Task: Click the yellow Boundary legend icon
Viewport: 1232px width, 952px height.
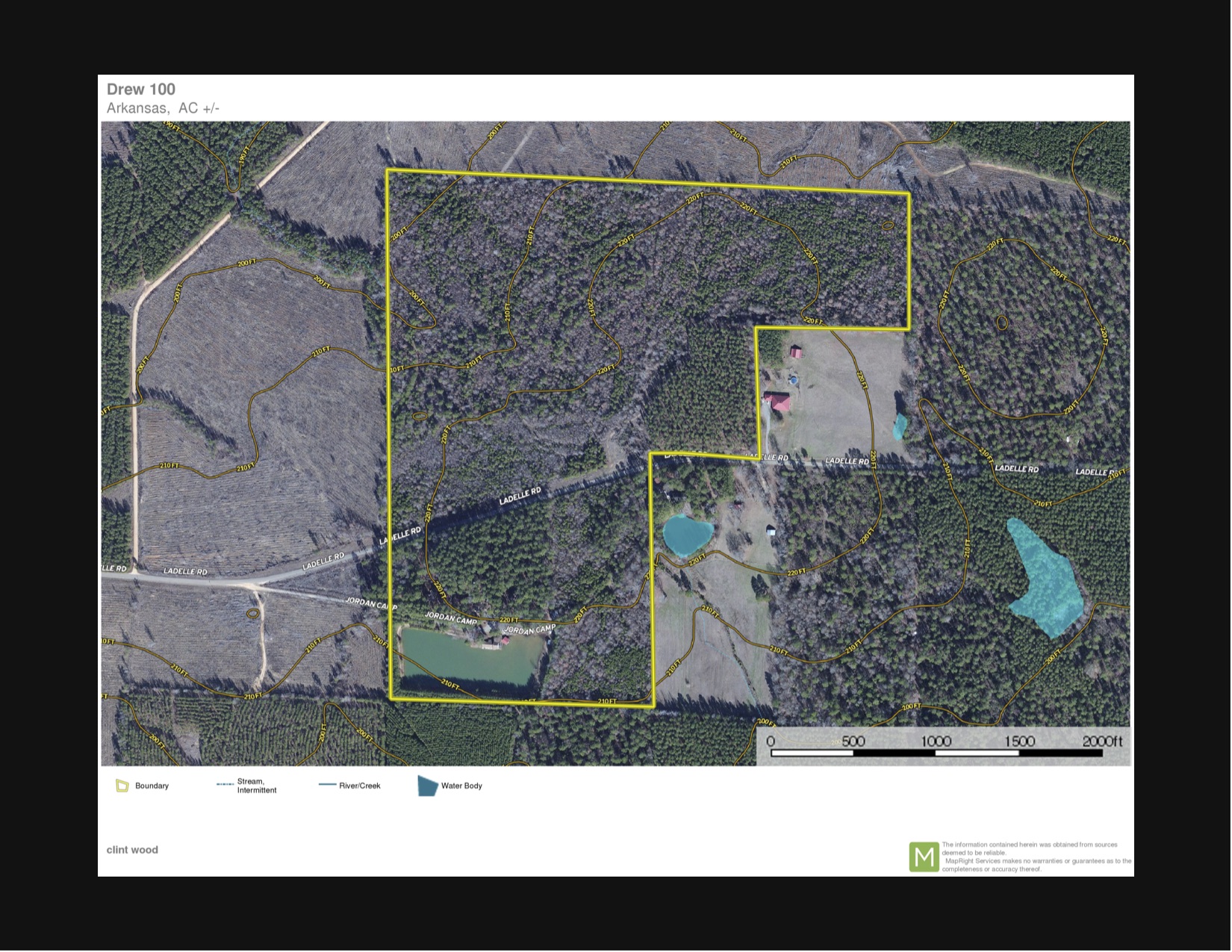Action: (122, 786)
